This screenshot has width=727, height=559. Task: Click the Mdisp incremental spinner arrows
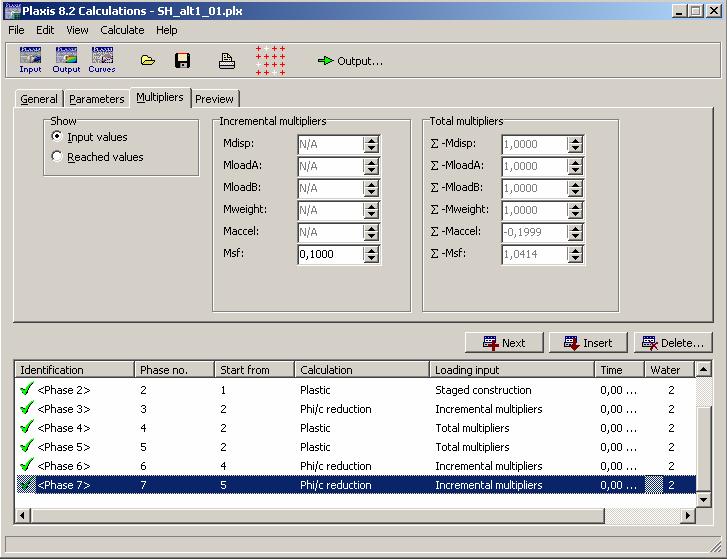(x=371, y=144)
